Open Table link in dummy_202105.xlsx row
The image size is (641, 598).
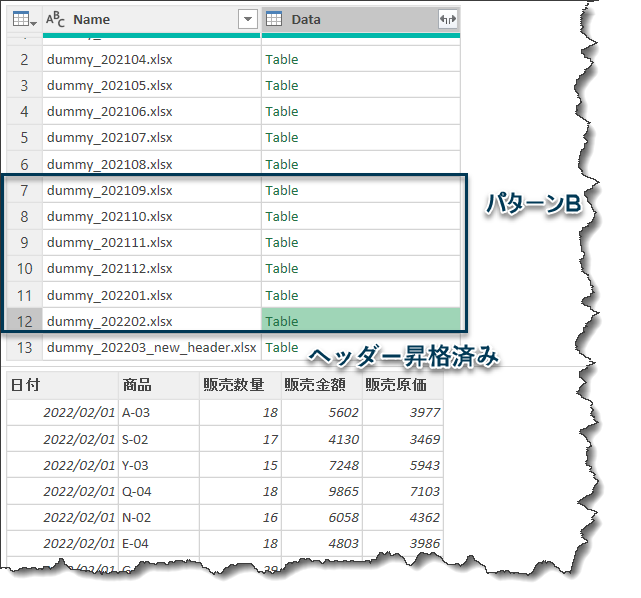[x=282, y=85]
